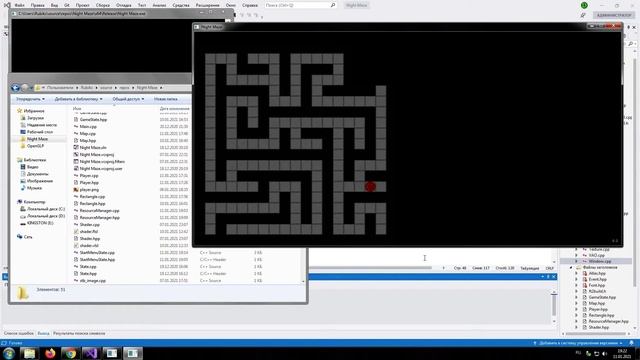Select StartMenuState.cpp in Explorer list
Screen dimensions: 640x360
click(x=97, y=253)
